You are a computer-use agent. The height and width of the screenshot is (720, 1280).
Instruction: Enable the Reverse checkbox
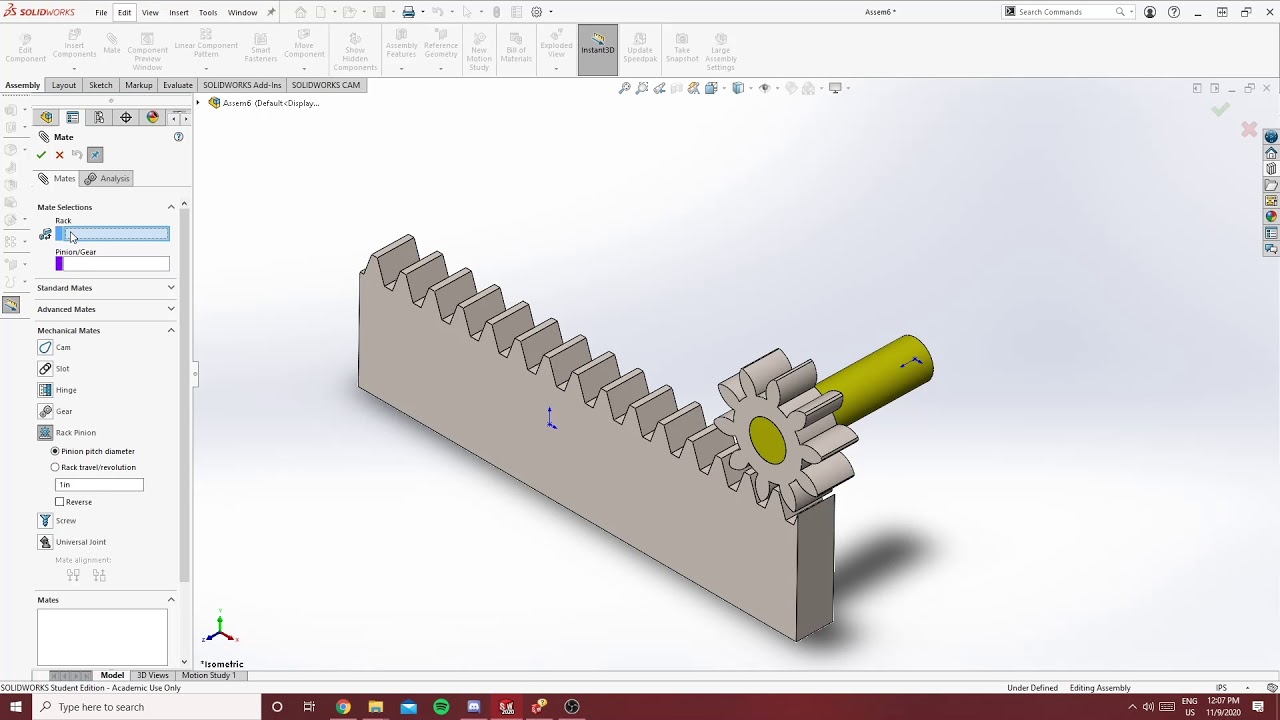click(60, 502)
